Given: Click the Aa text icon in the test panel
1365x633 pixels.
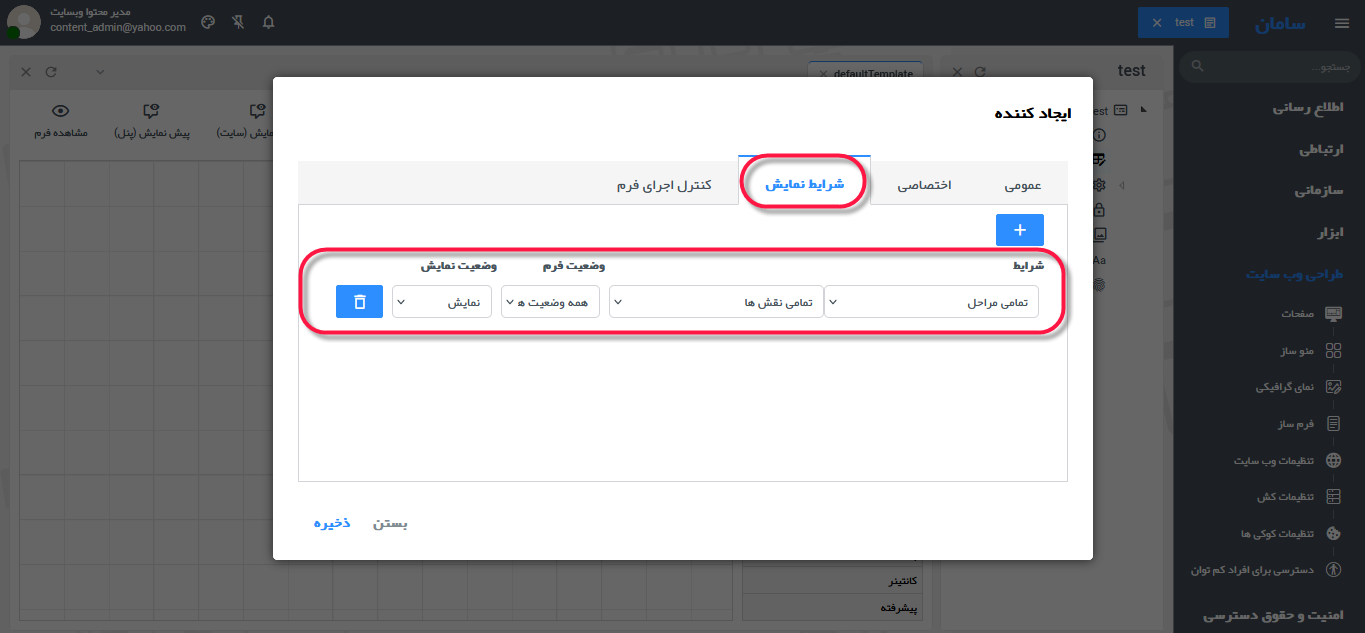Looking at the screenshot, I should click(1100, 260).
